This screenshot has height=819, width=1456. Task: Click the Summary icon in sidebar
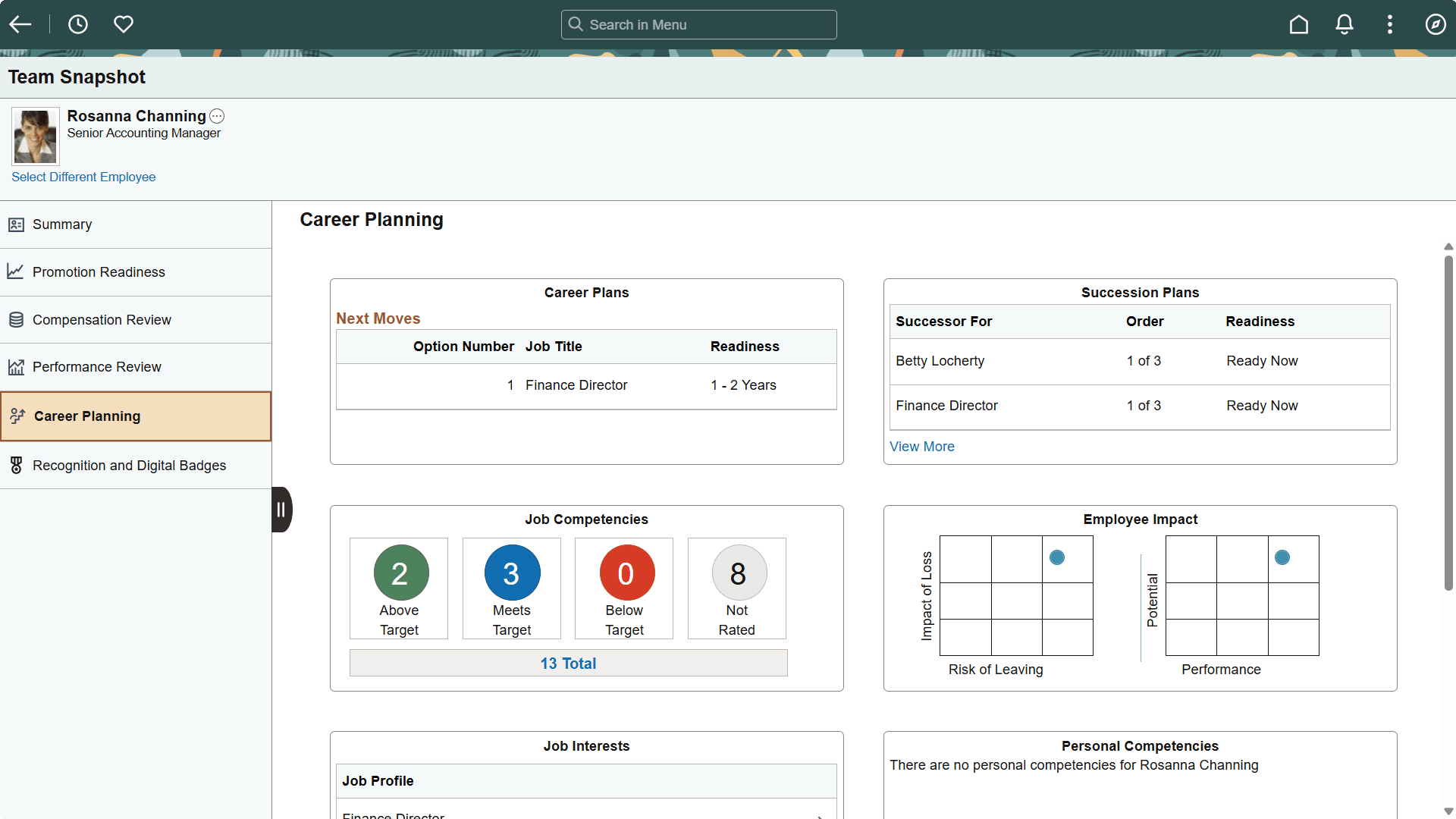pyautogui.click(x=16, y=224)
